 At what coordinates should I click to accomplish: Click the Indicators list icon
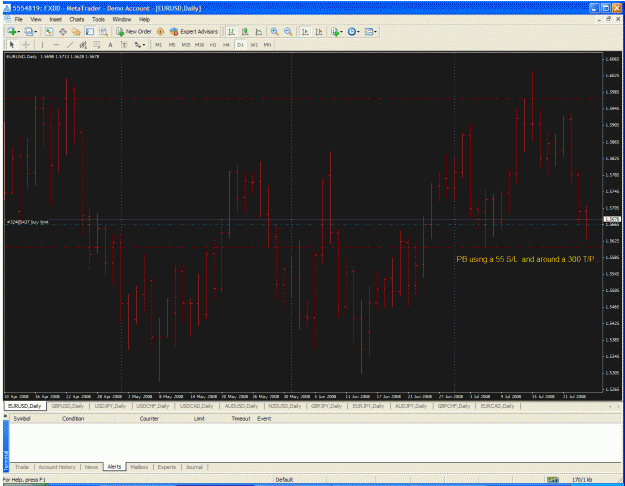tap(335, 31)
